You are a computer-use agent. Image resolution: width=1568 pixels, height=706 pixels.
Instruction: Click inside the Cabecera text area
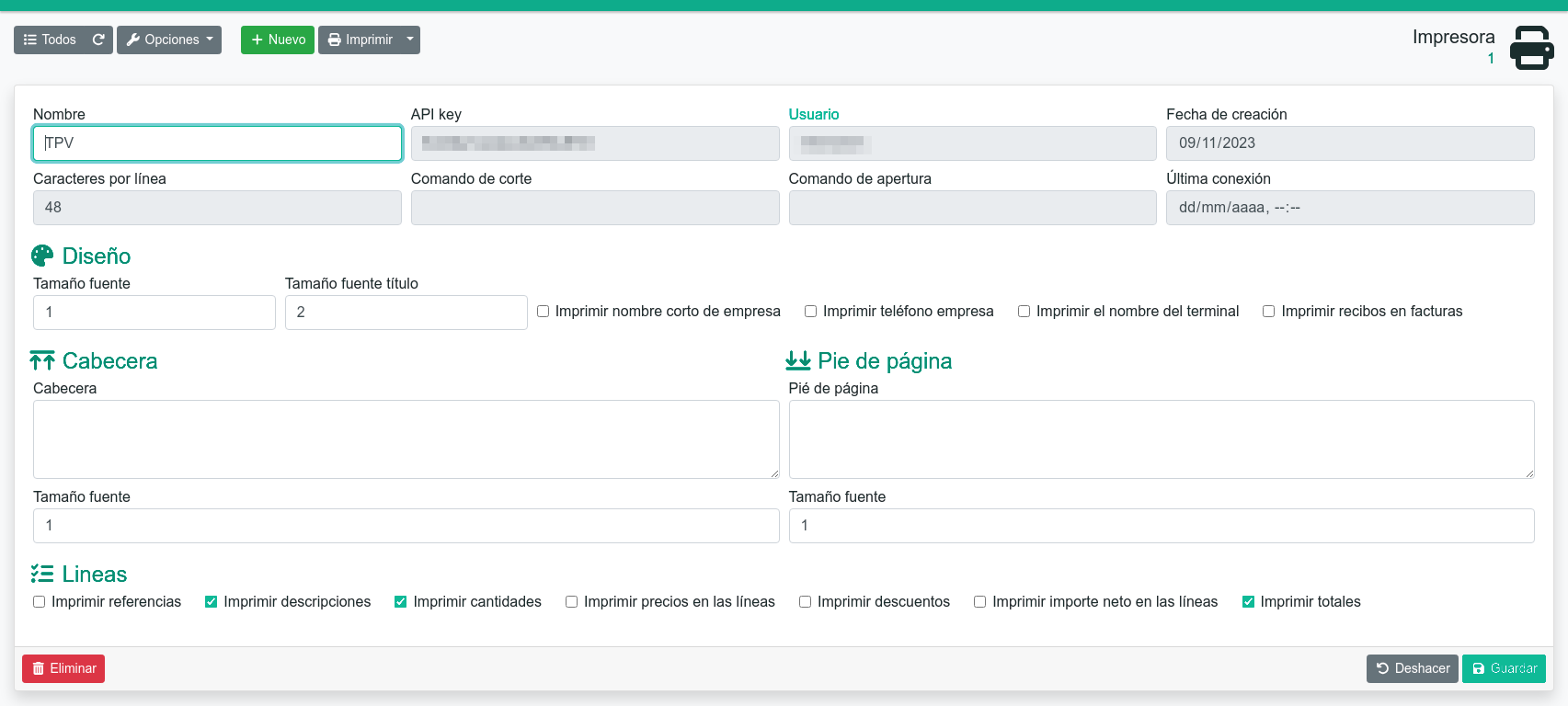pyautogui.click(x=406, y=439)
